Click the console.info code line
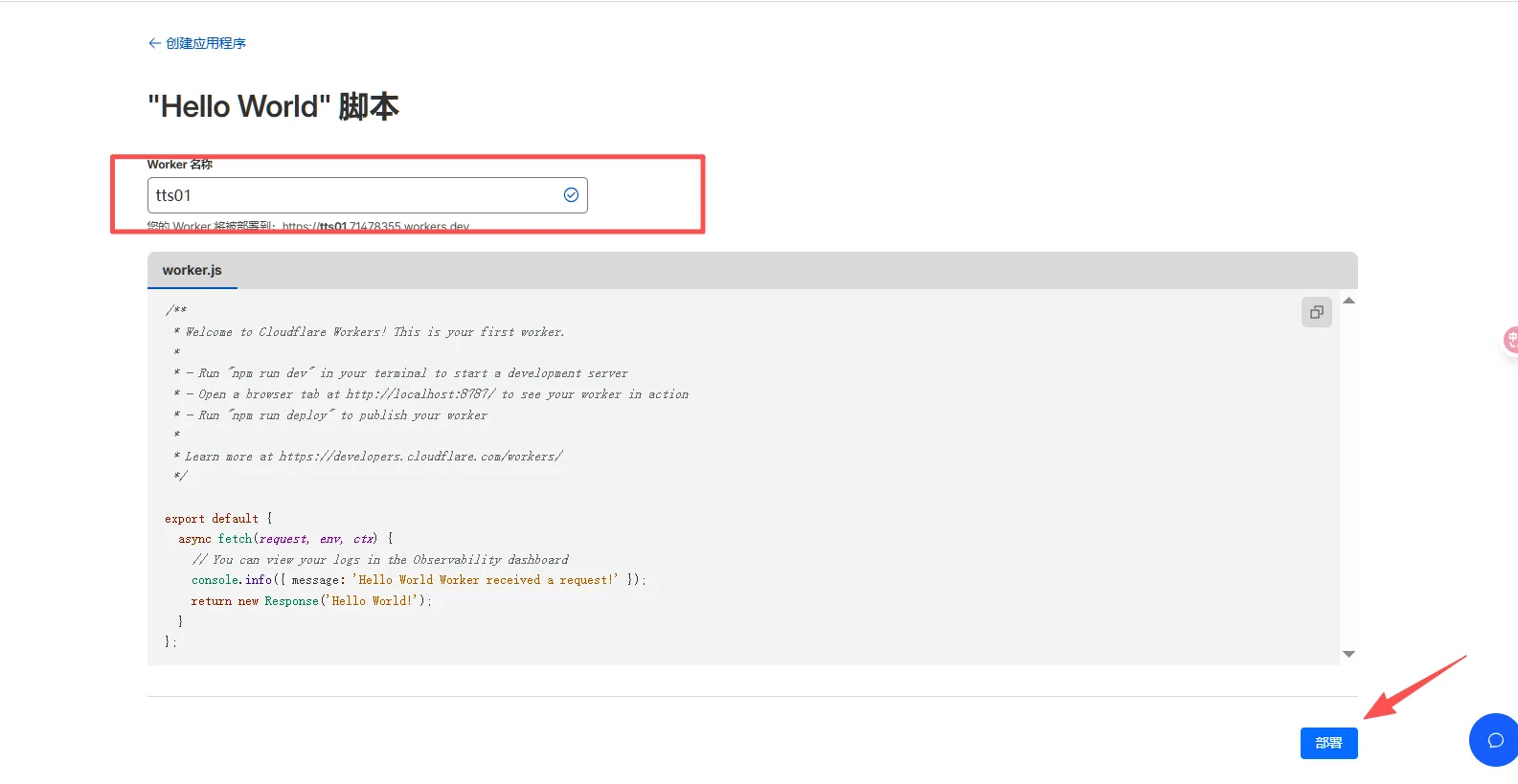This screenshot has height=784, width=1518. (x=419, y=580)
